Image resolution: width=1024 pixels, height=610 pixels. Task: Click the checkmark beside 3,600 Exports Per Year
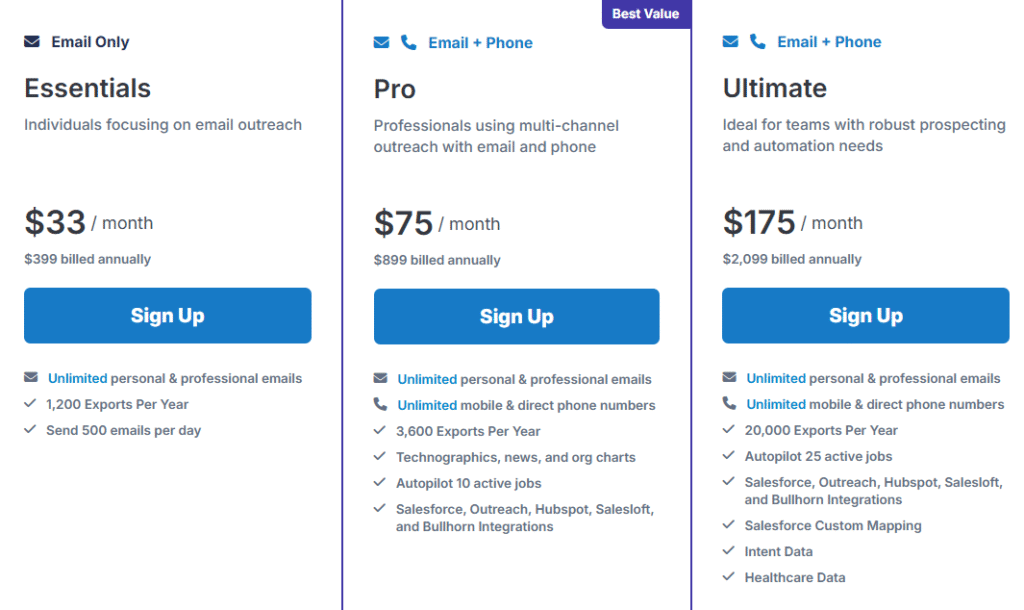pyautogui.click(x=379, y=432)
